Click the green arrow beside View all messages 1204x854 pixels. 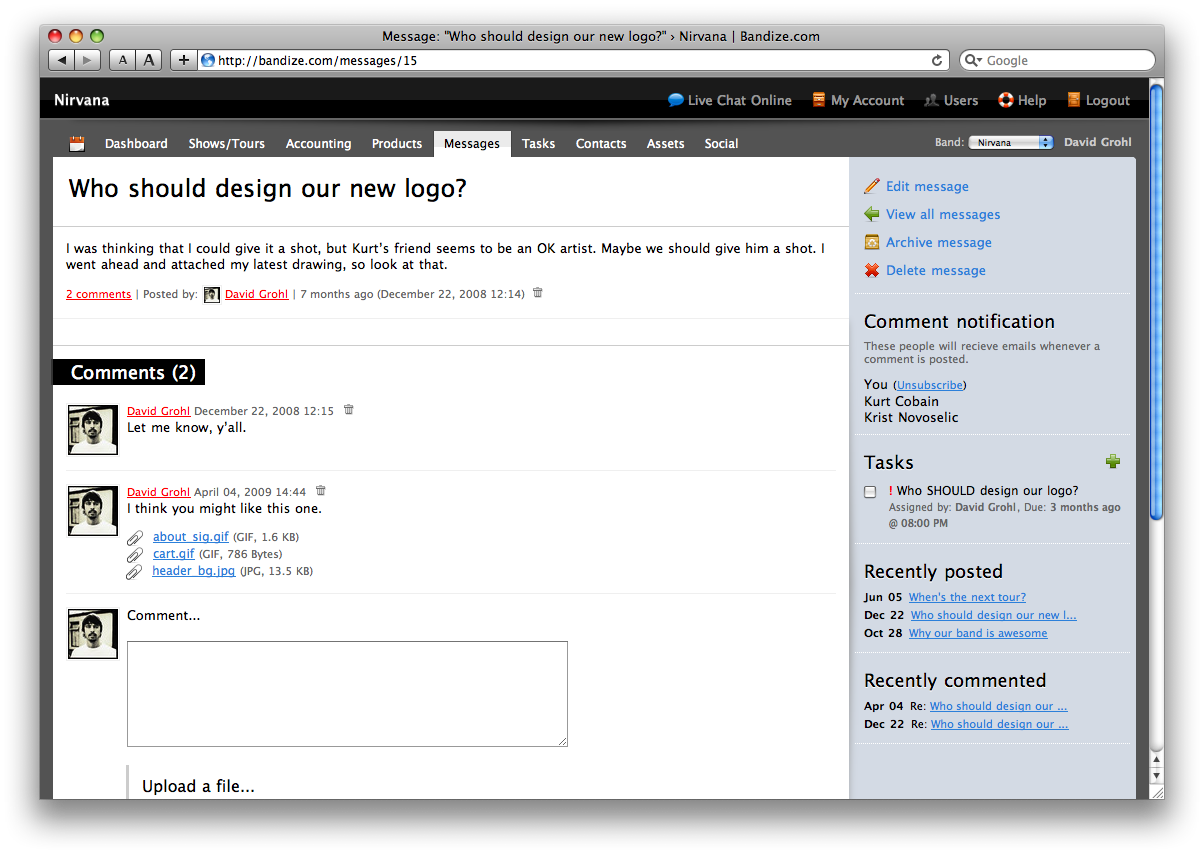[x=872, y=214]
